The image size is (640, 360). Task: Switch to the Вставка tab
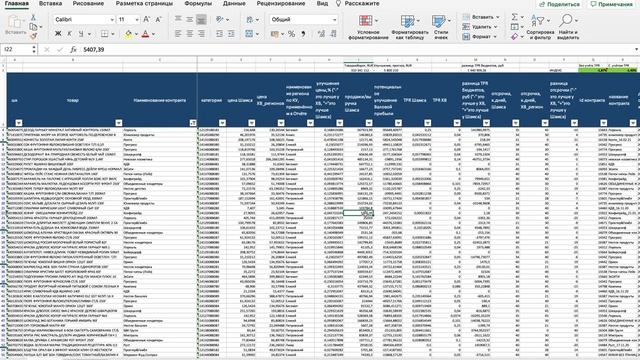(x=50, y=4)
